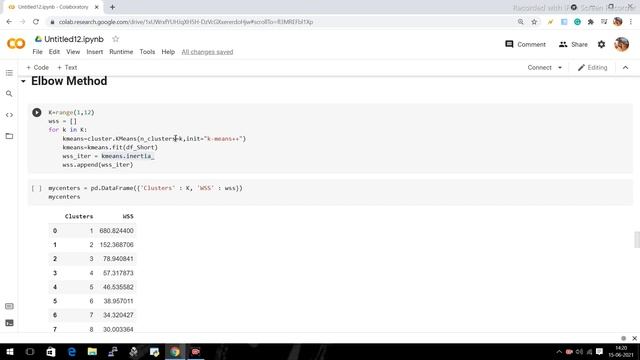Image resolution: width=640 pixels, height=360 pixels.
Task: Click the WSS column header
Action: click(128, 216)
